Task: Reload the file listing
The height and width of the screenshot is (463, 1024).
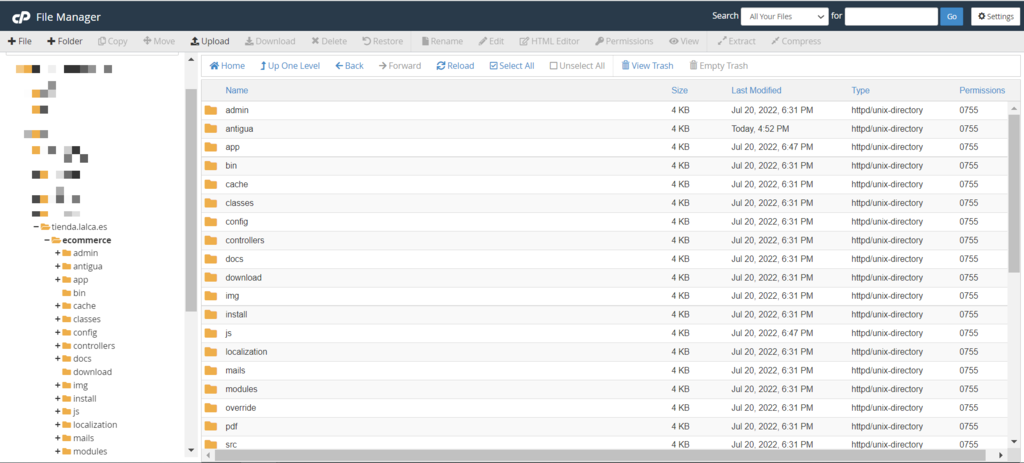Action: (x=455, y=66)
